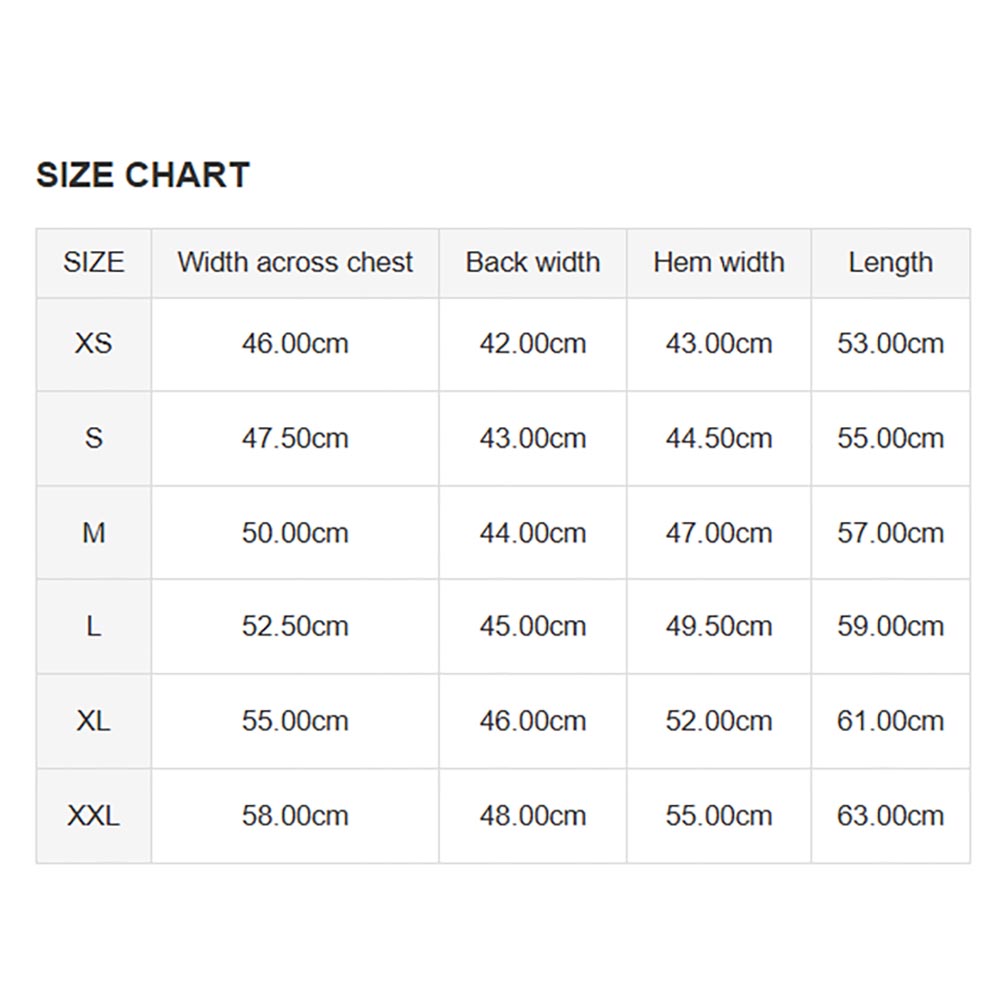Select the 63.00cm length cell
1000x1000 pixels.
pyautogui.click(x=890, y=816)
